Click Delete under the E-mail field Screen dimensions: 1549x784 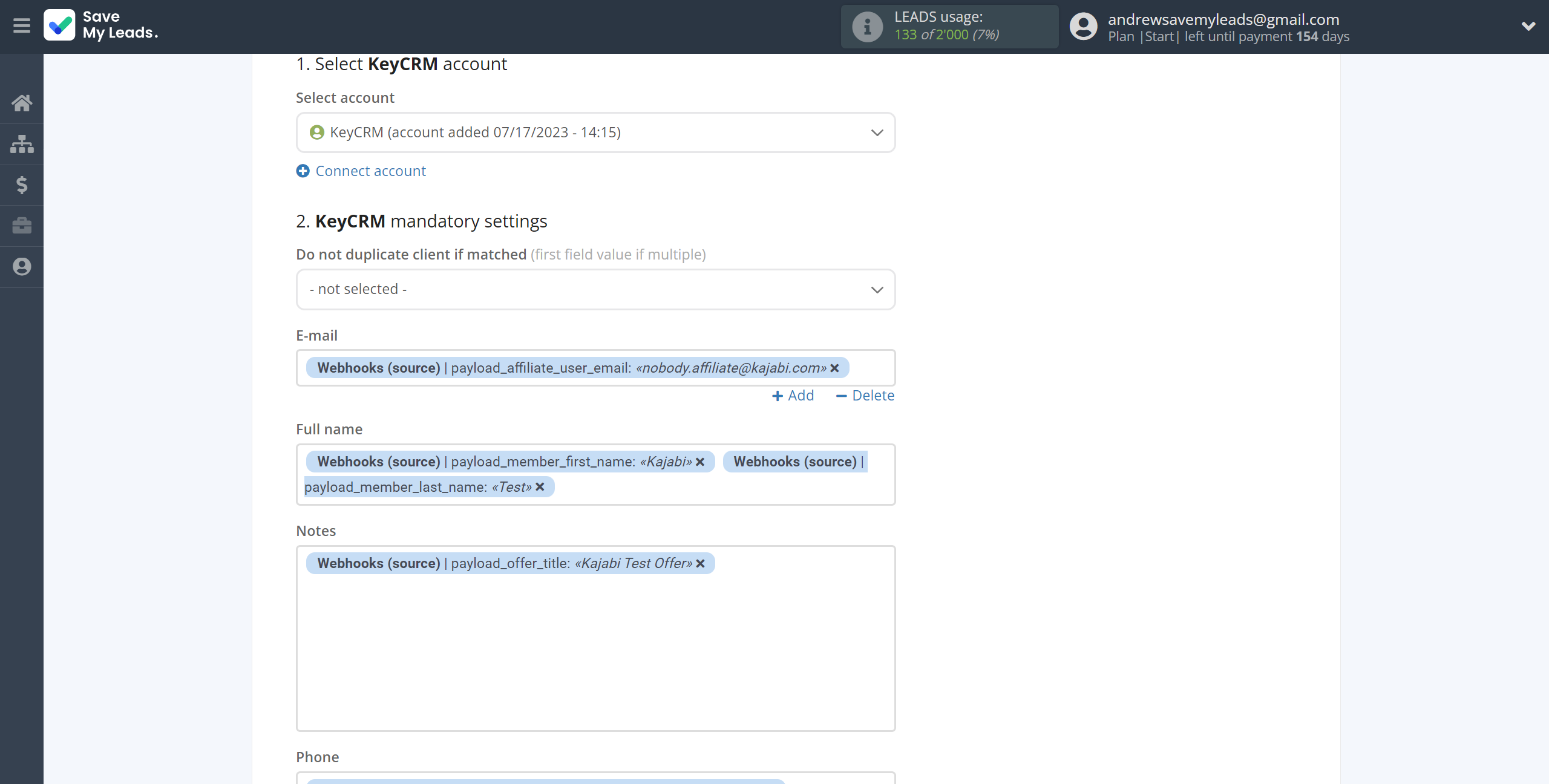pos(865,396)
